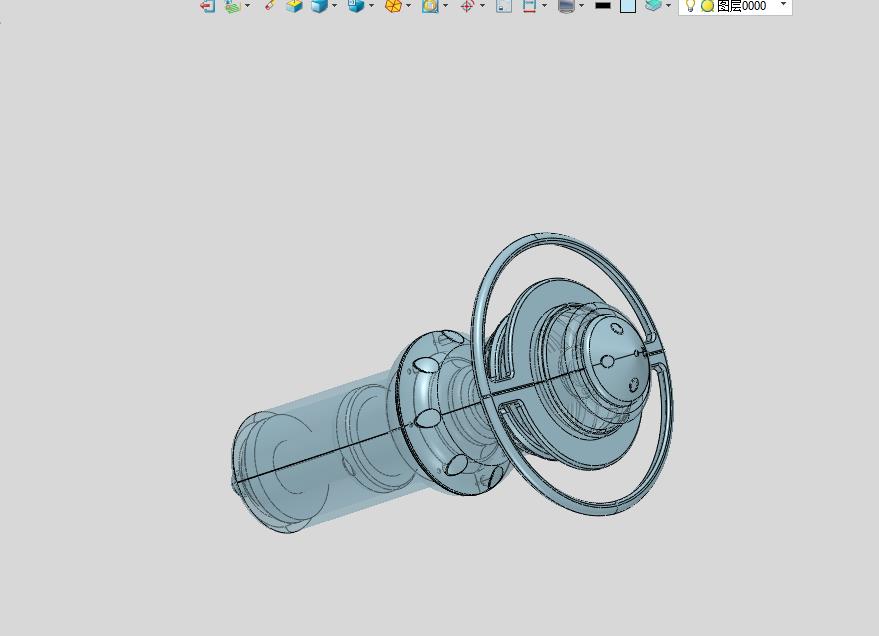This screenshot has height=636, width=879.
Task: Click the red section dimension icon
Action: [529, 6]
